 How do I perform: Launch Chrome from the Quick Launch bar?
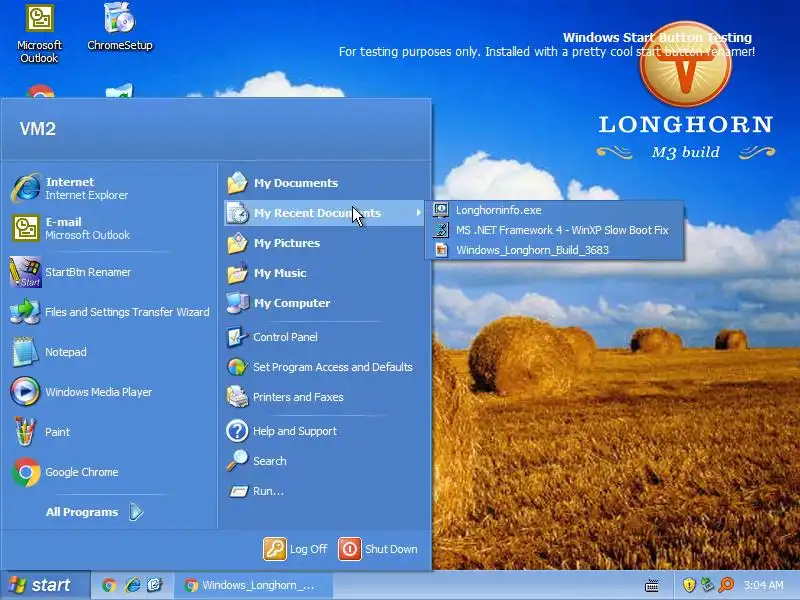[109, 585]
